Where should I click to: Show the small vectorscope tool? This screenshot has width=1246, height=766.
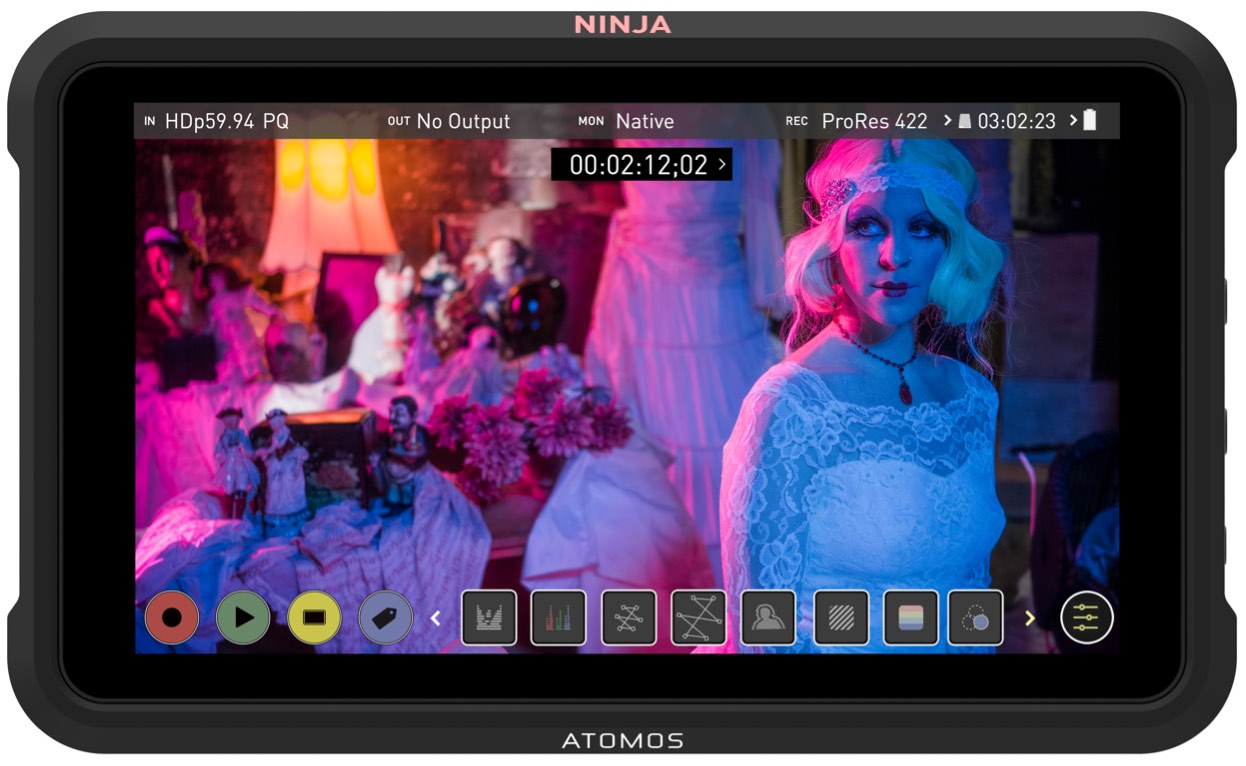(629, 618)
